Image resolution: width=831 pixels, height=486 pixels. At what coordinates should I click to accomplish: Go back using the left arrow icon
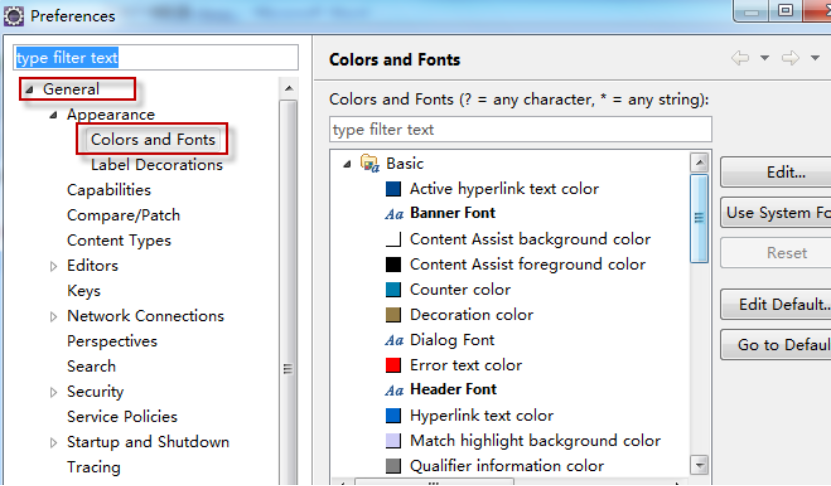[740, 58]
